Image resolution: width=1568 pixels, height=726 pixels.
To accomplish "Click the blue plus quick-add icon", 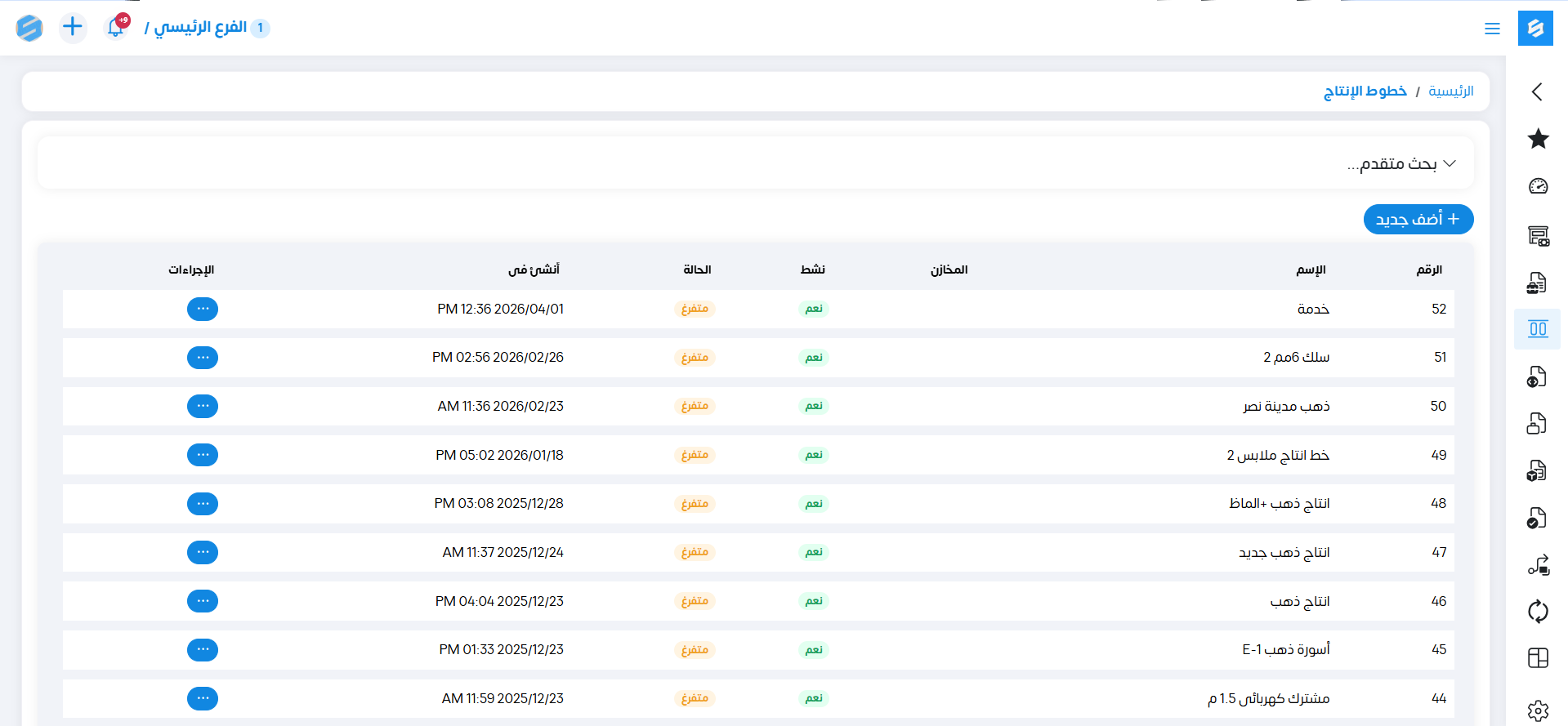I will [x=73, y=27].
